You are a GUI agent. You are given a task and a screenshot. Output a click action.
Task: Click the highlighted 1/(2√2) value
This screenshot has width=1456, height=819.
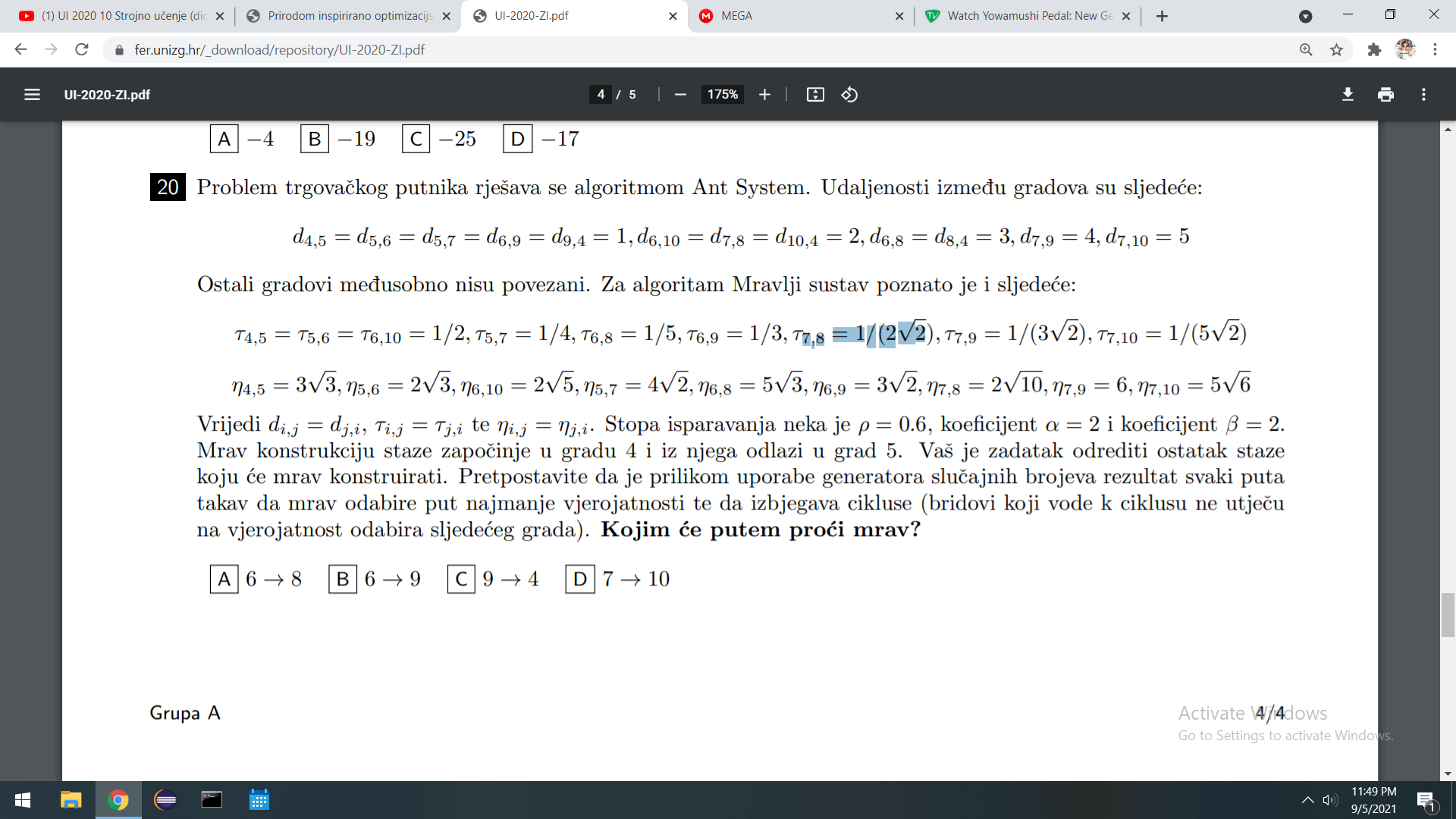[x=895, y=334]
